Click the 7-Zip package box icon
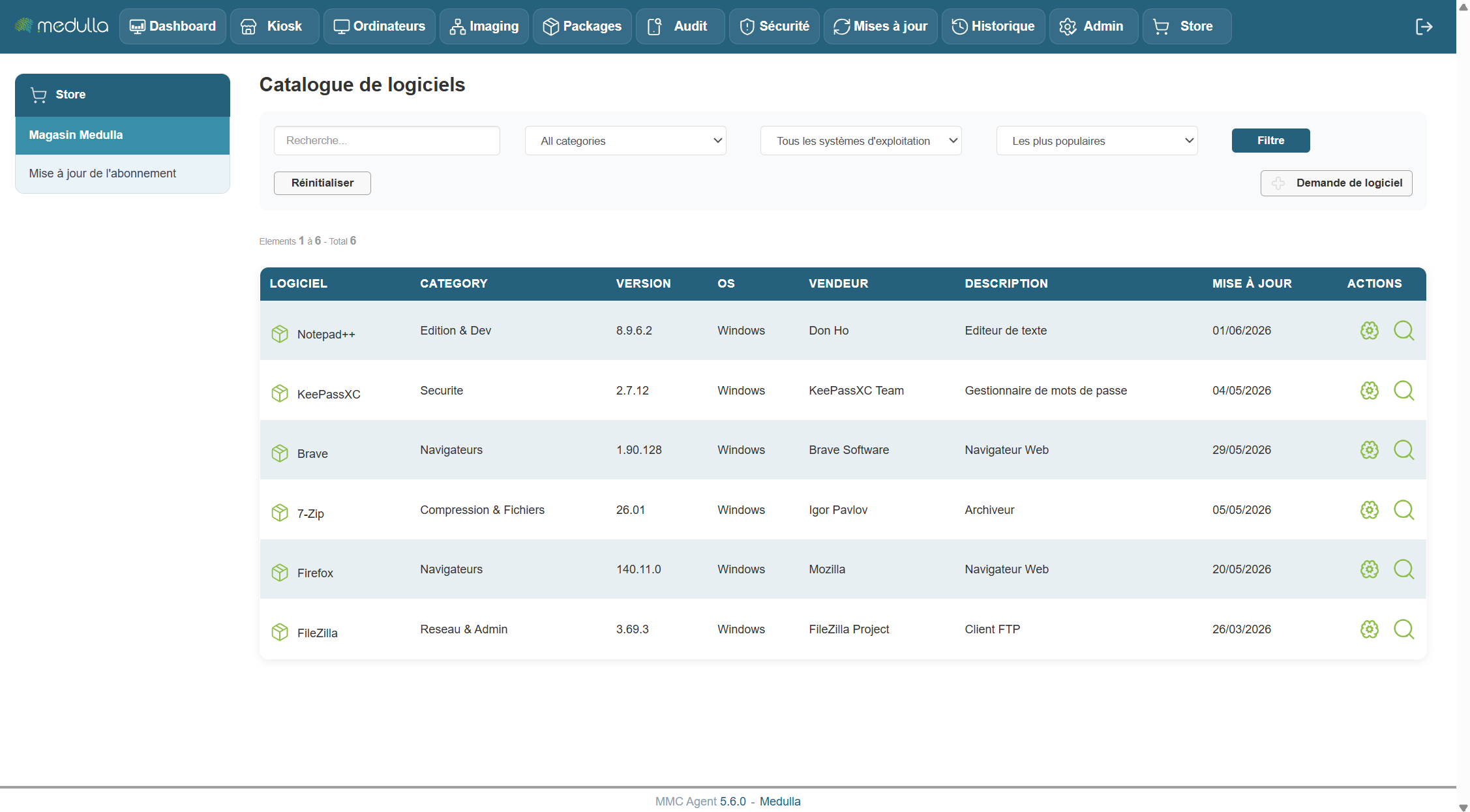This screenshot has width=1470, height=812. pos(280,513)
